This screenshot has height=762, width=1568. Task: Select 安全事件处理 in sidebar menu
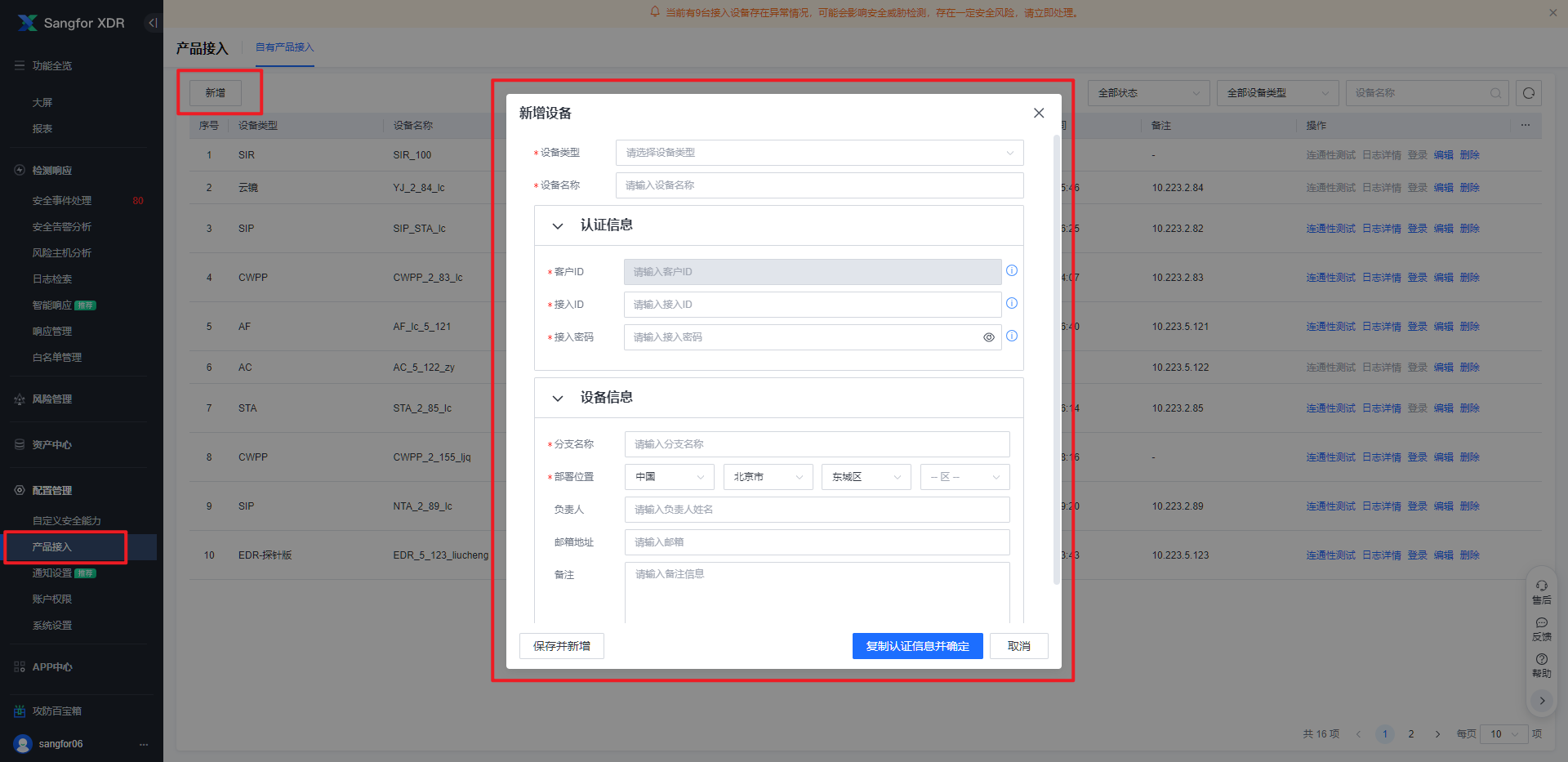(62, 201)
